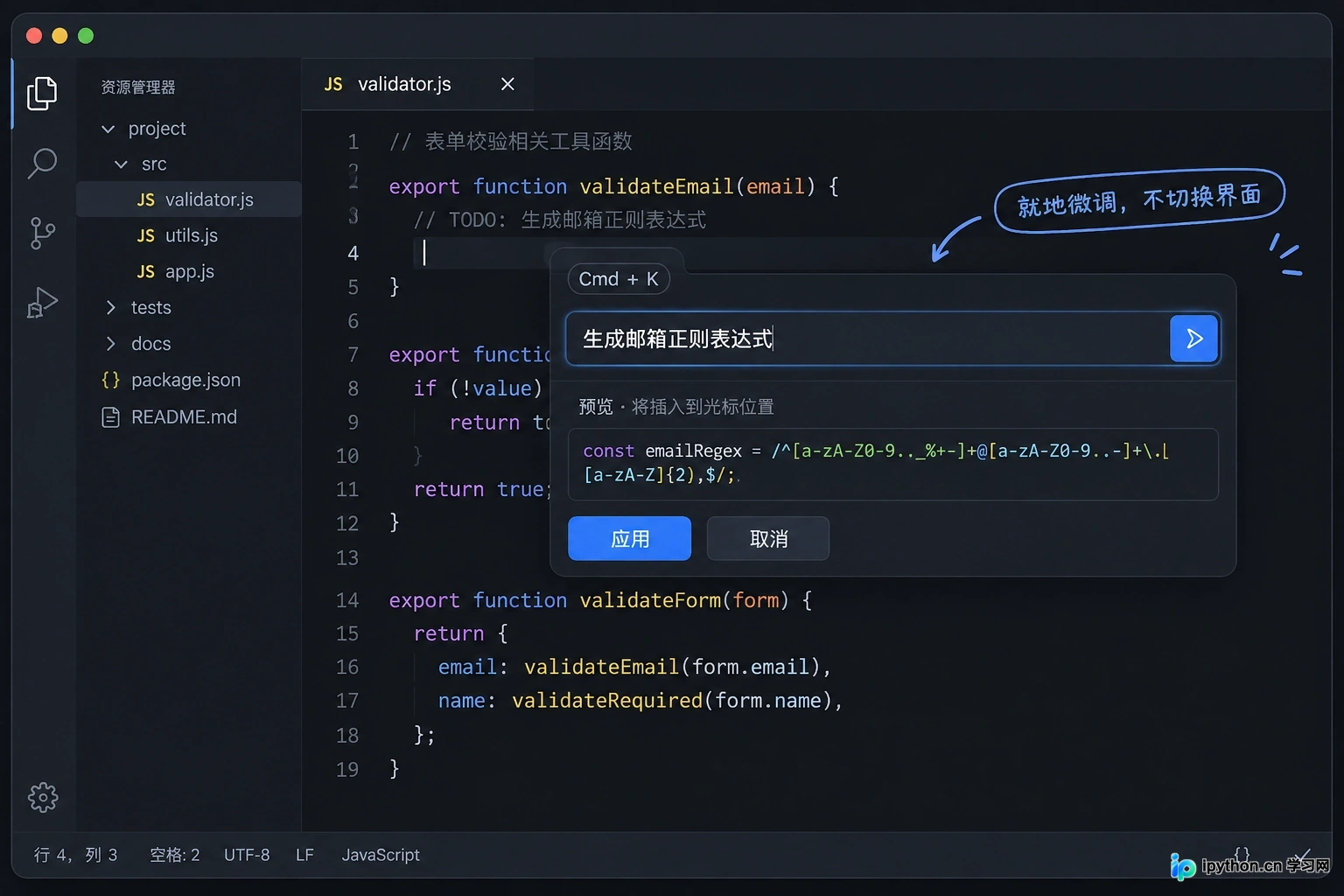
Task: Close the validator.js tab with the X
Action: click(x=507, y=84)
